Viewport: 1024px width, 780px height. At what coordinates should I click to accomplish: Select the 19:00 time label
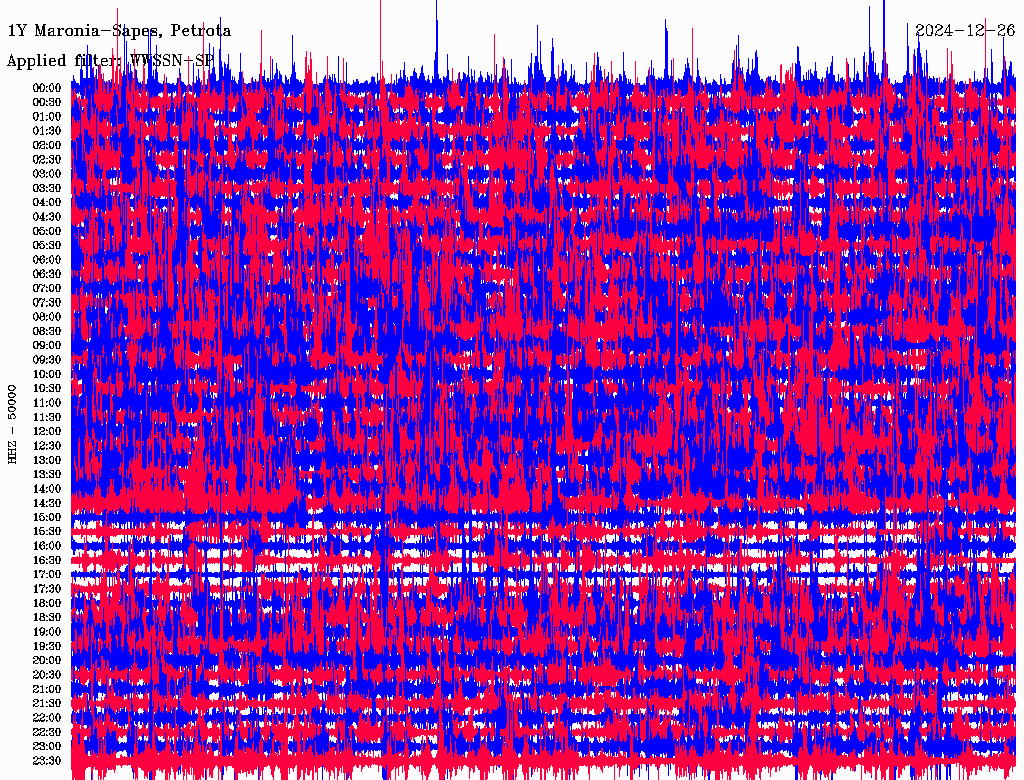coord(47,632)
